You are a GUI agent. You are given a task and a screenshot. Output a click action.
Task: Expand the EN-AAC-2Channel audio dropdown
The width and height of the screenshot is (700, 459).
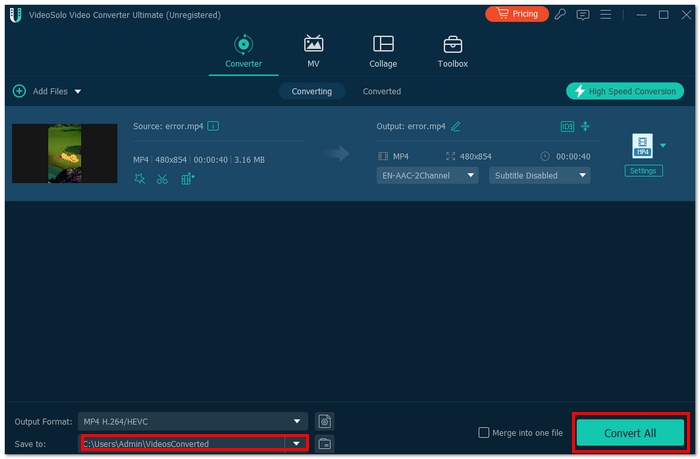click(427, 175)
